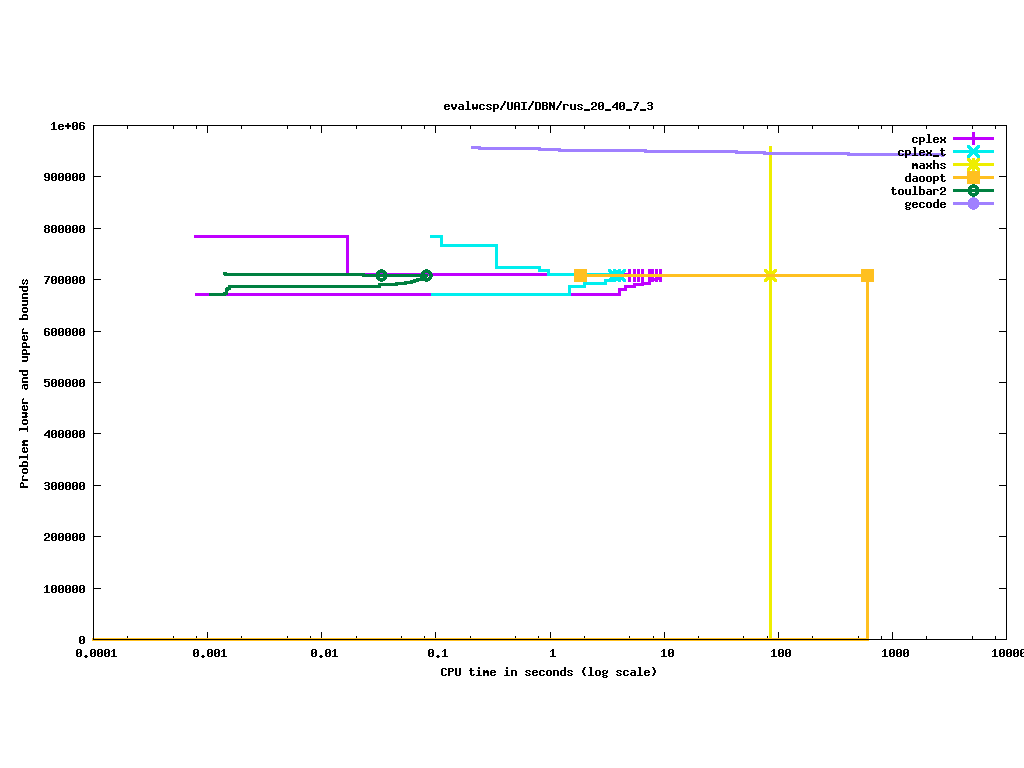Select the toulbar2 legend text label

click(918, 191)
